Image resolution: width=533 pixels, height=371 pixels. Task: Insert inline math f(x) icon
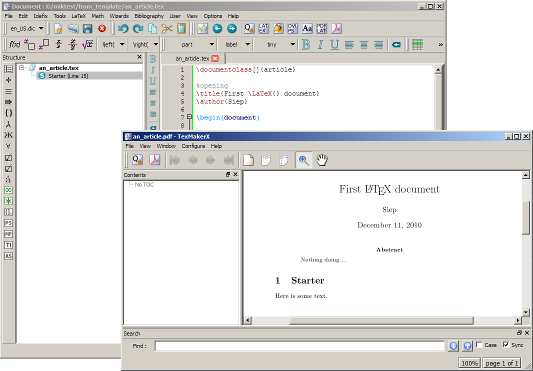coord(14,45)
